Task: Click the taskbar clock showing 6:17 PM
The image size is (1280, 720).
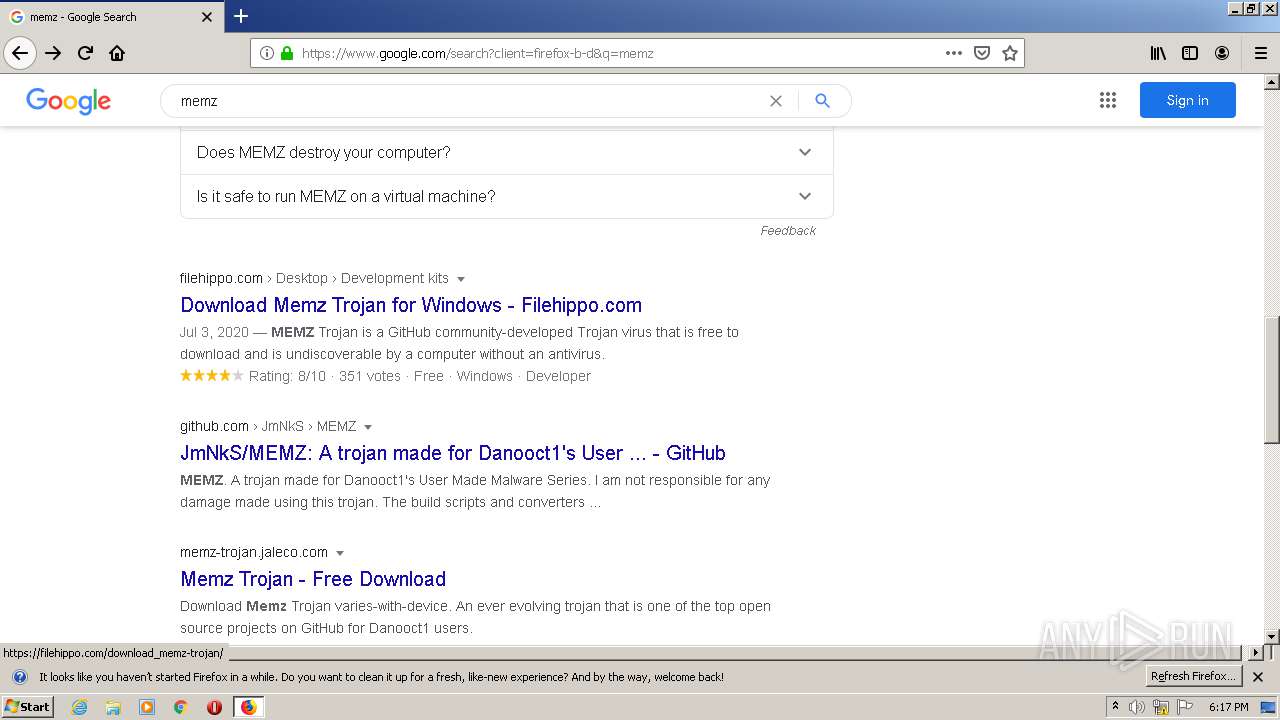Action: (1229, 707)
